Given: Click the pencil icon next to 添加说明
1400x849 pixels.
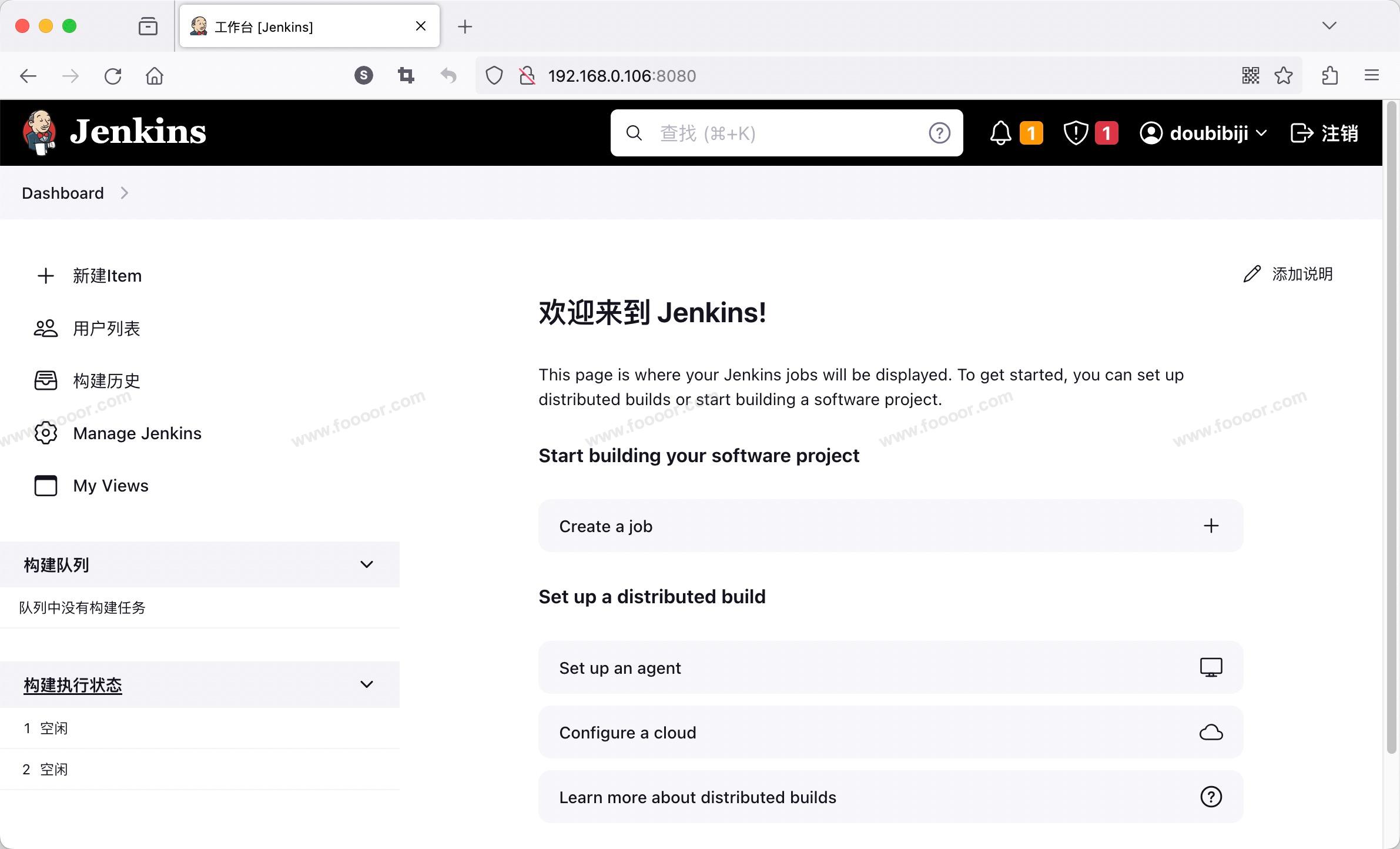Looking at the screenshot, I should tap(1252, 274).
